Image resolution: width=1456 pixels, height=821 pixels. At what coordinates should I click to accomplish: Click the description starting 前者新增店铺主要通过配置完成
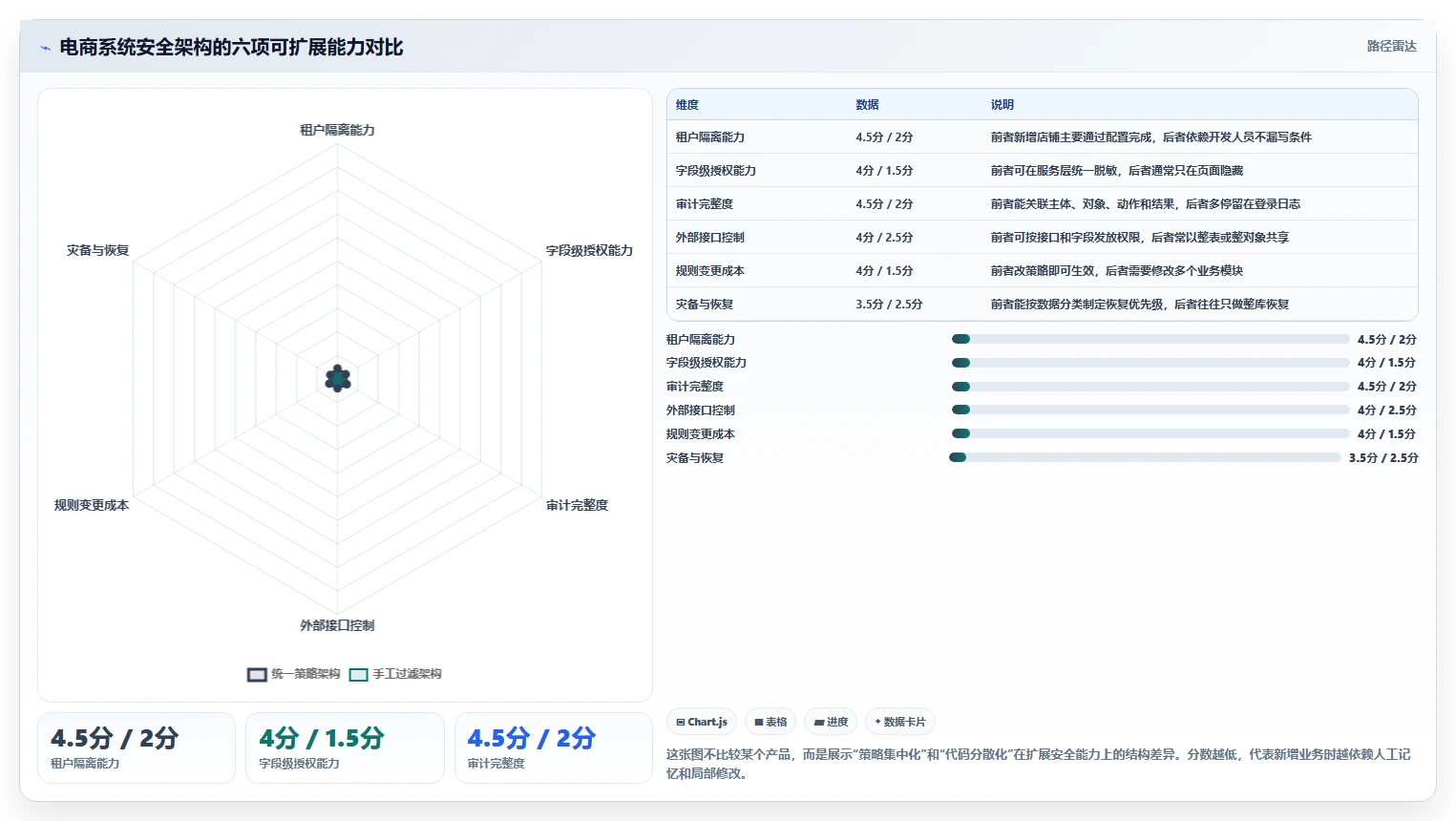click(x=1150, y=137)
